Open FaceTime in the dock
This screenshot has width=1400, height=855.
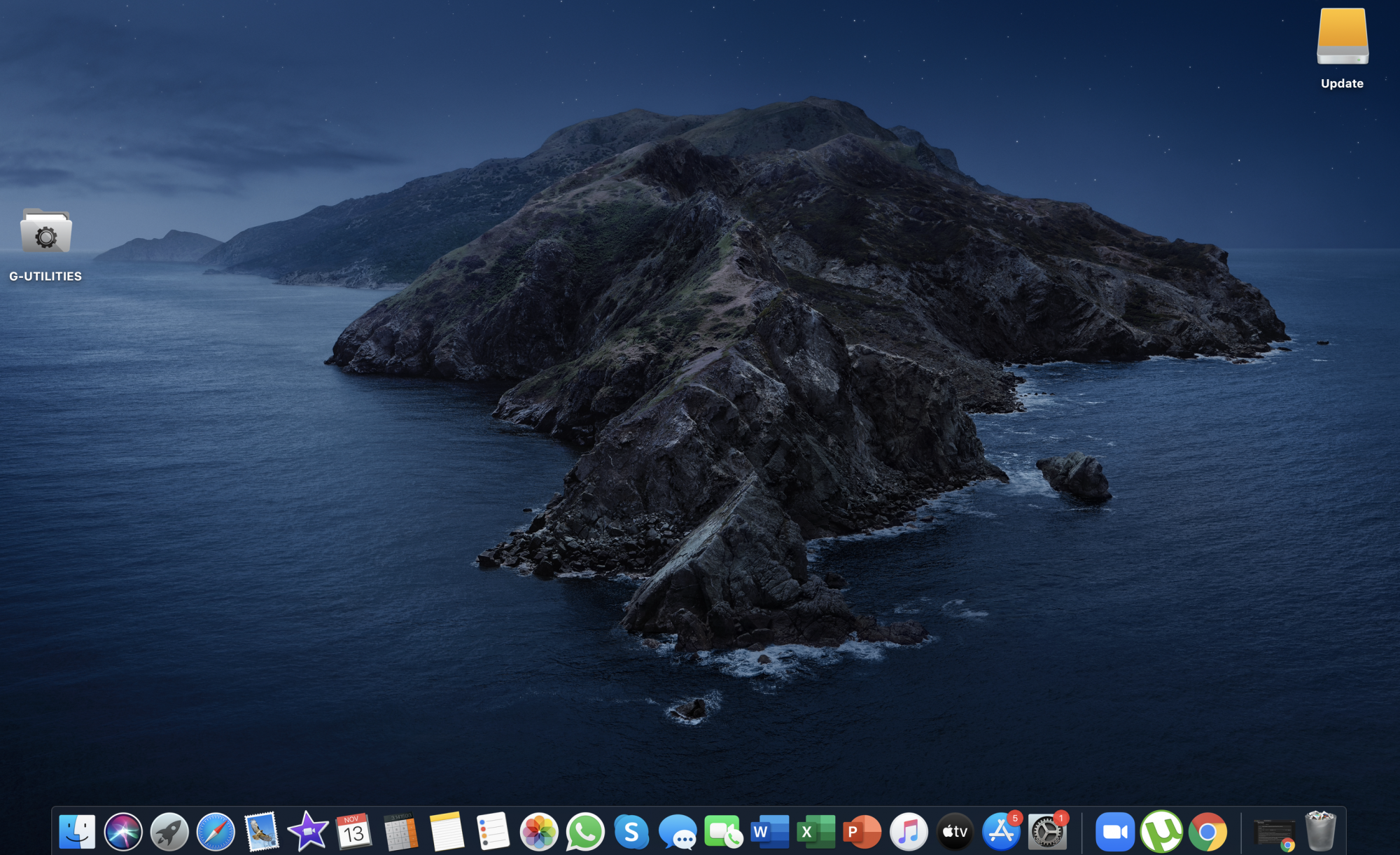click(723, 832)
